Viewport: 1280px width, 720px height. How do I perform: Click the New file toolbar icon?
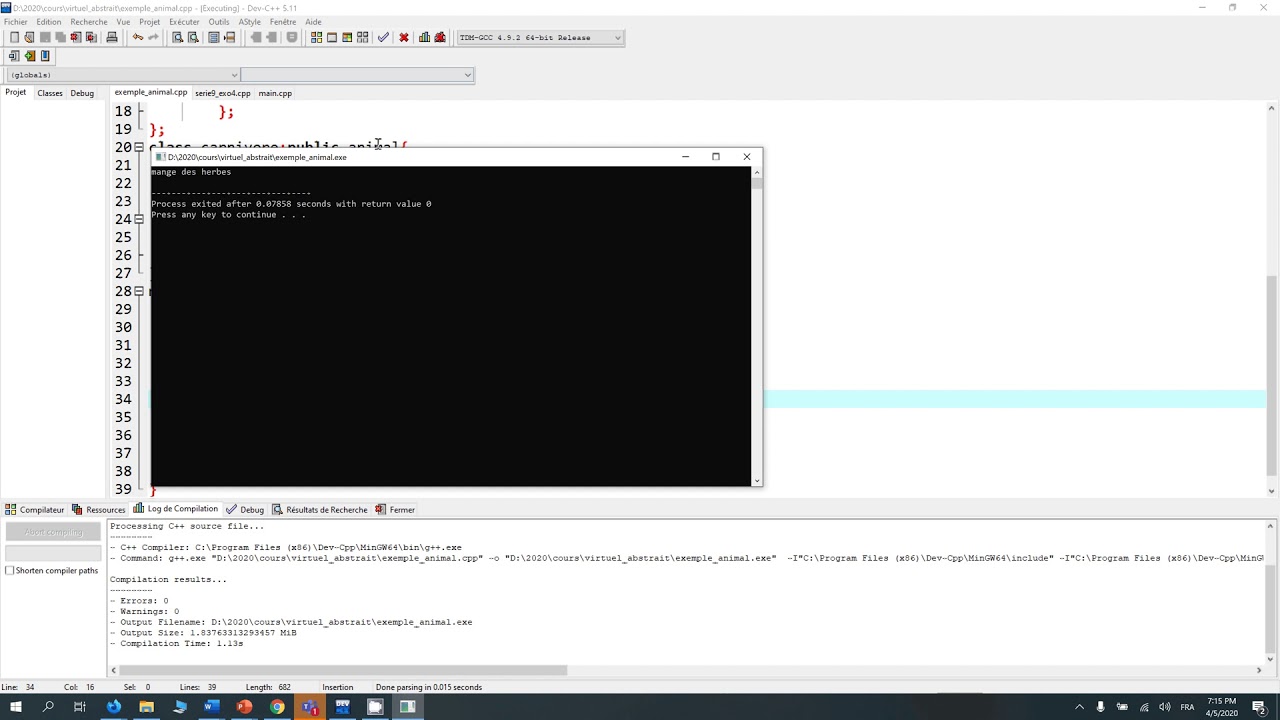click(14, 38)
